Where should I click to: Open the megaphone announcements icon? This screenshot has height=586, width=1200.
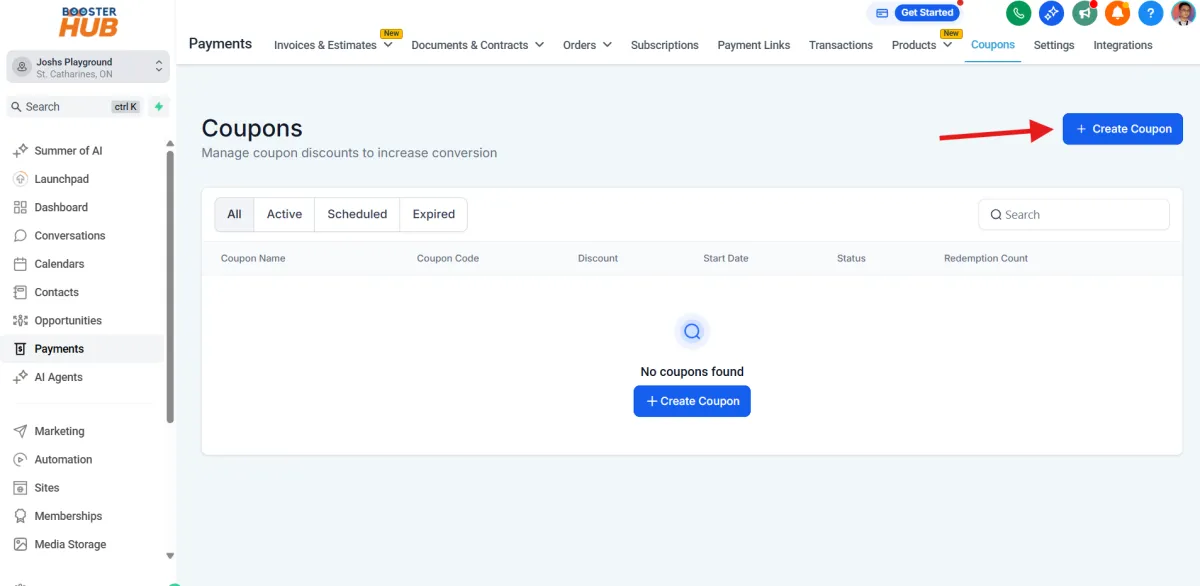1085,13
